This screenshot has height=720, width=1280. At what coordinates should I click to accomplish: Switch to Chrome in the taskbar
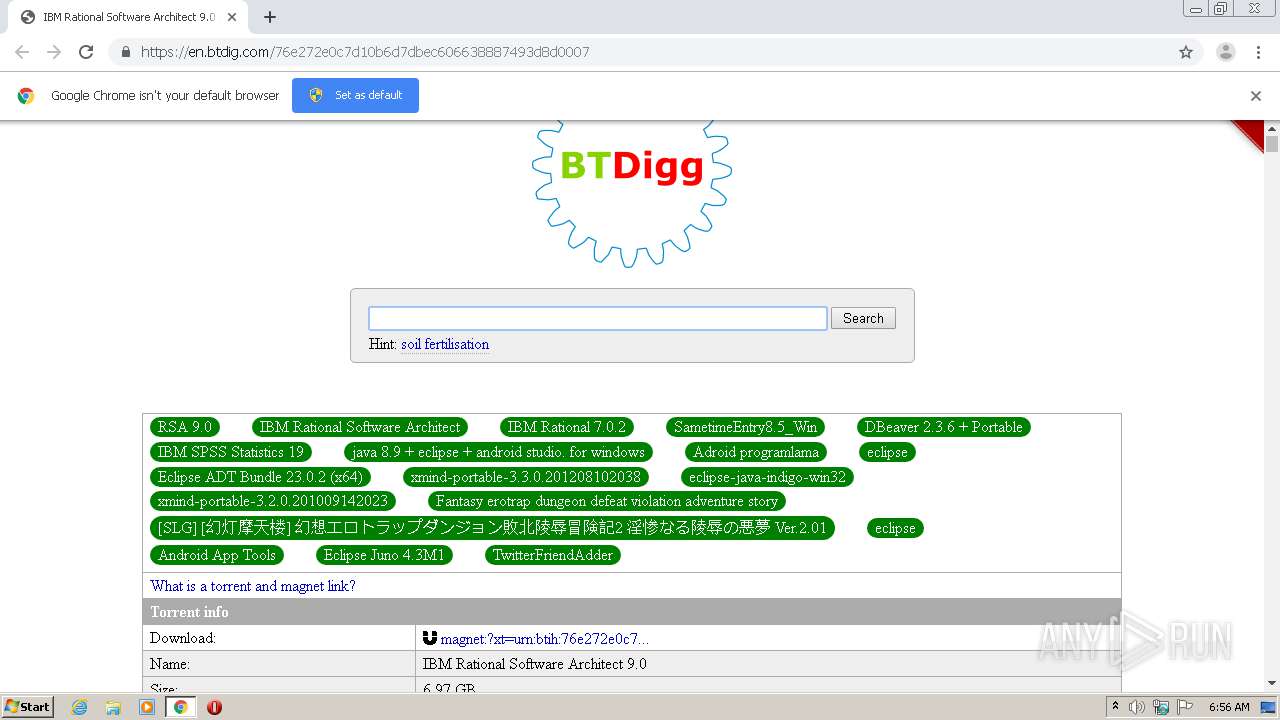pyautogui.click(x=181, y=707)
